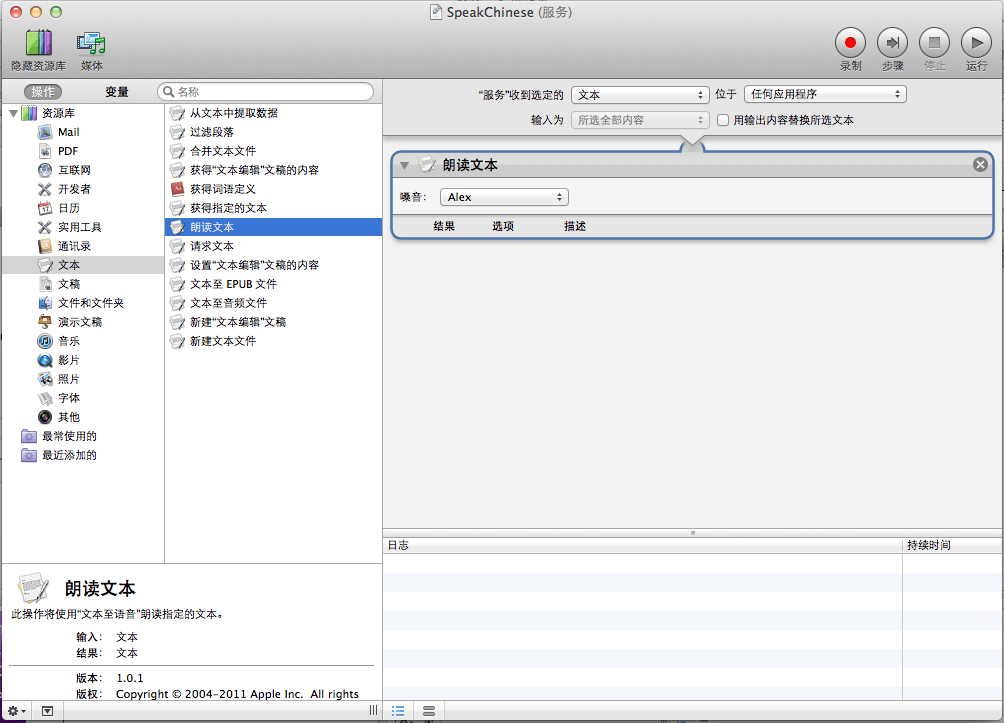This screenshot has width=1004, height=723.
Task: Select the 字体 category icon
Action: [x=45, y=398]
